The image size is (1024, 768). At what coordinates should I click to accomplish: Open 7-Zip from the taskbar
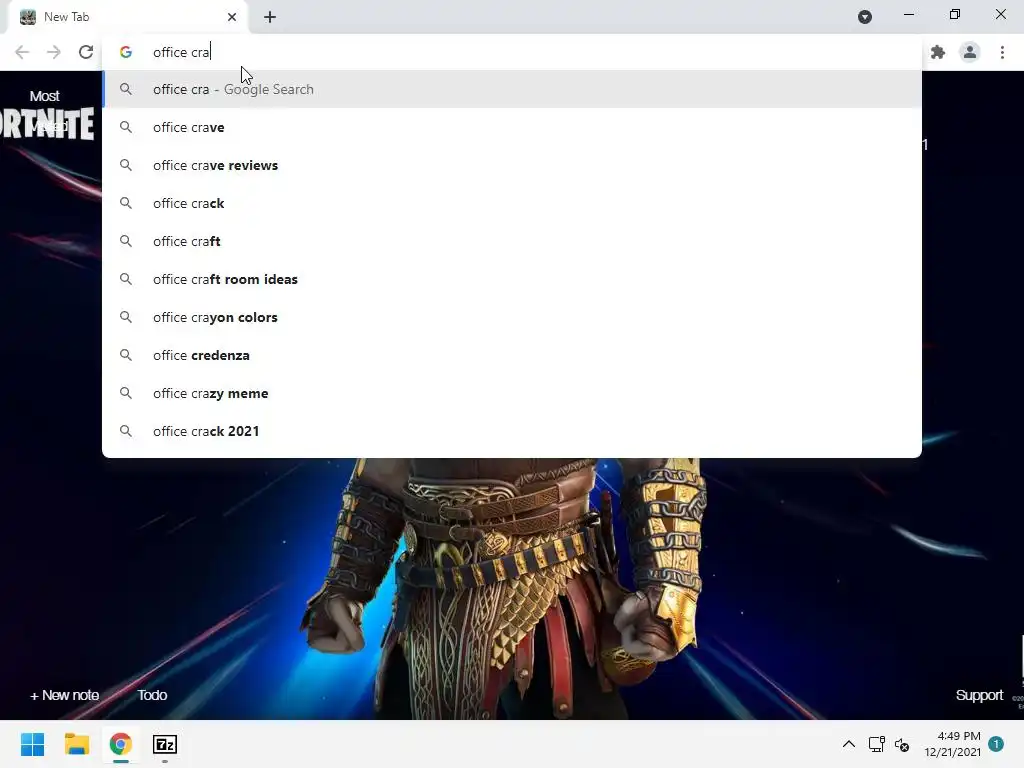[x=165, y=744]
